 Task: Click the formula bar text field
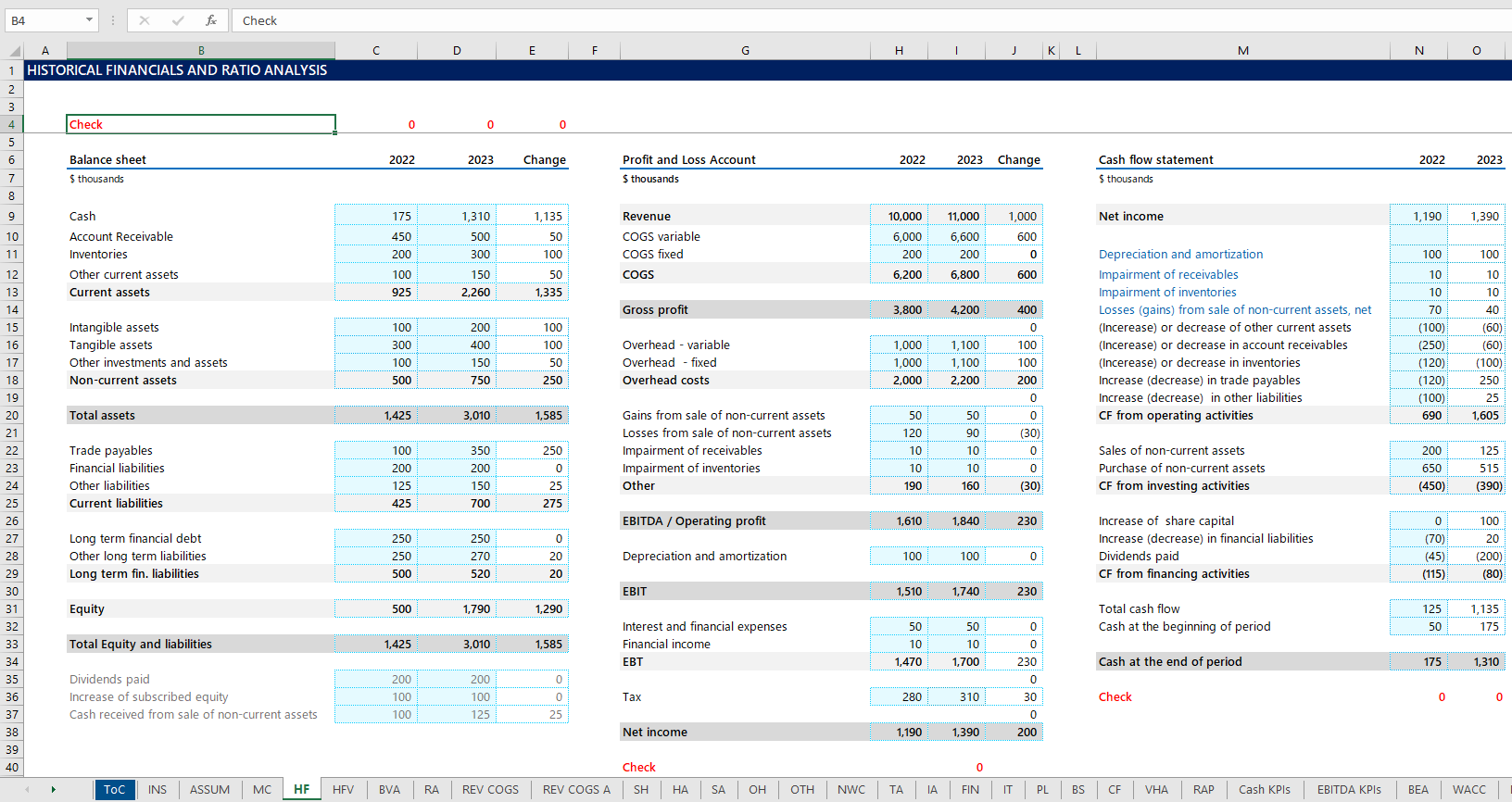pyautogui.click(x=834, y=20)
